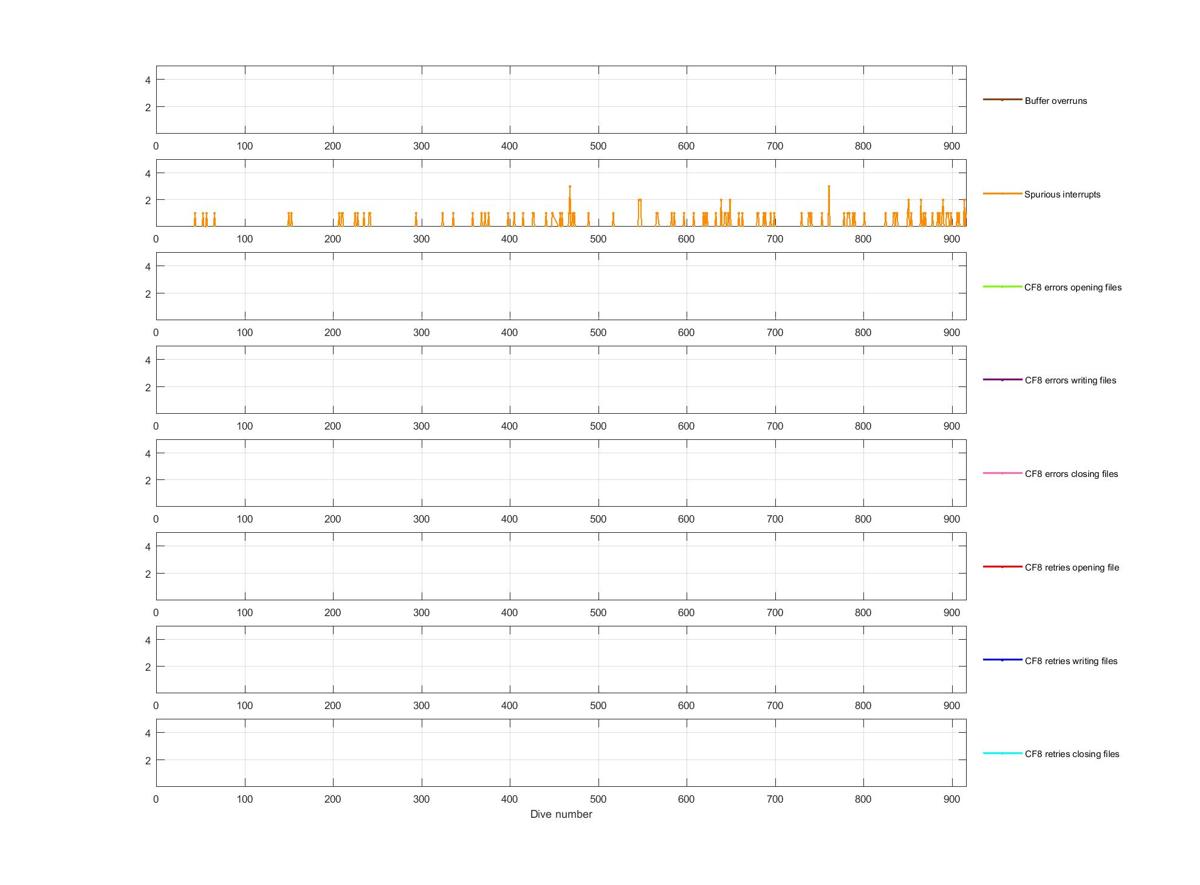Click the brown Buffer overruns legend line

[1002, 100]
